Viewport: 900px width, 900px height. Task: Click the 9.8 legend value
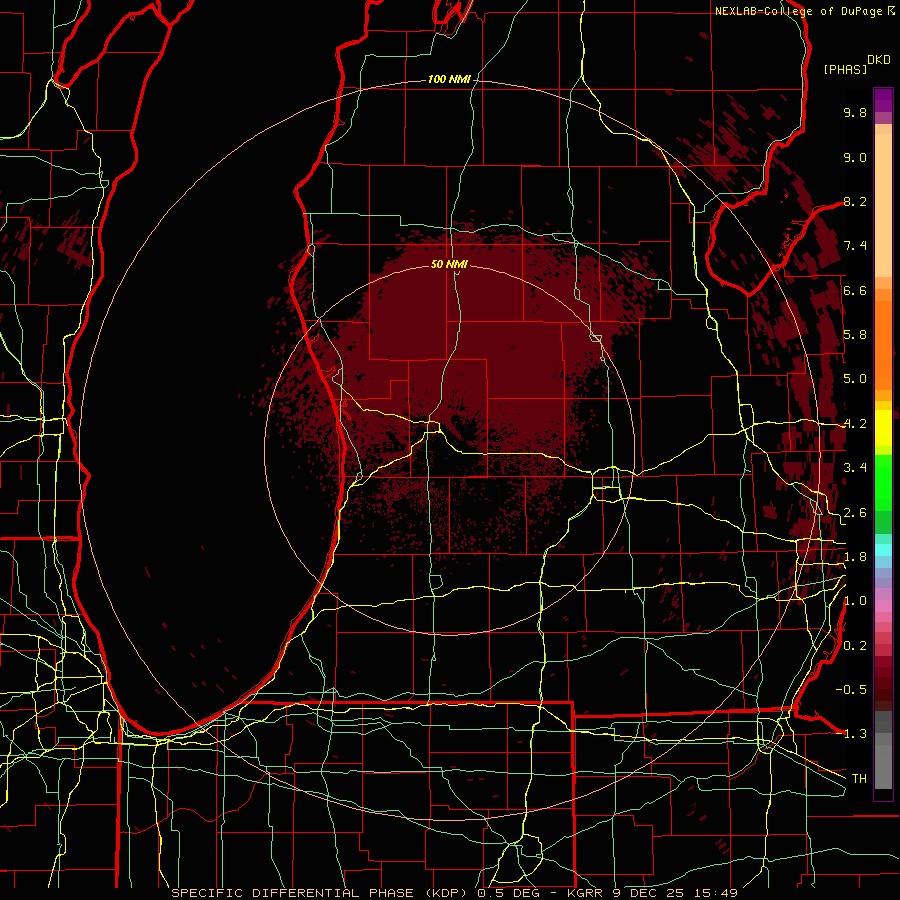pyautogui.click(x=855, y=112)
